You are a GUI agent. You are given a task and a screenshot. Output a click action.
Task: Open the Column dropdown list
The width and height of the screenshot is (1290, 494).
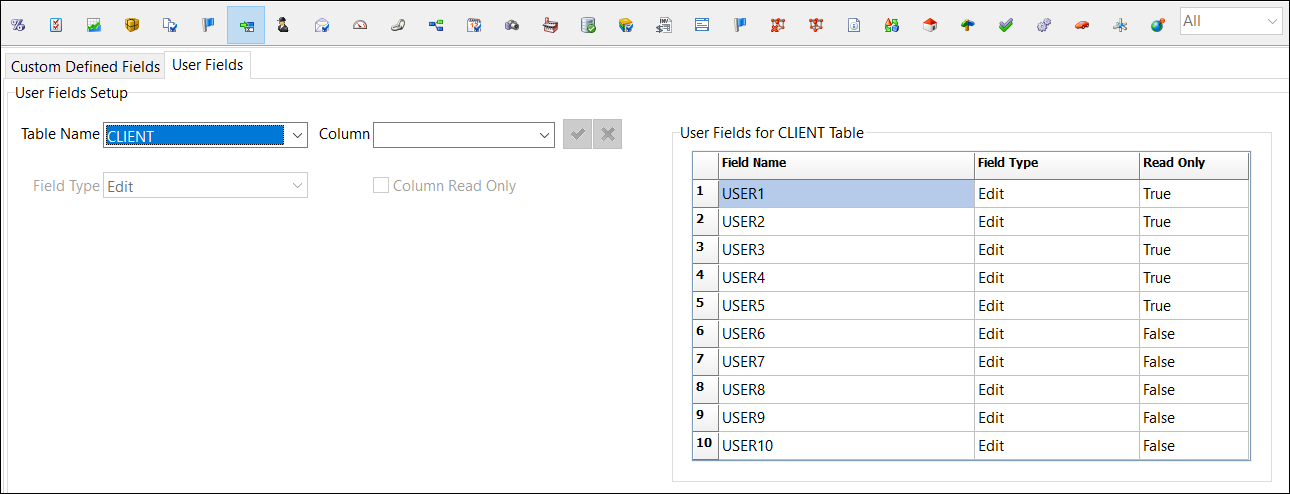pos(543,135)
